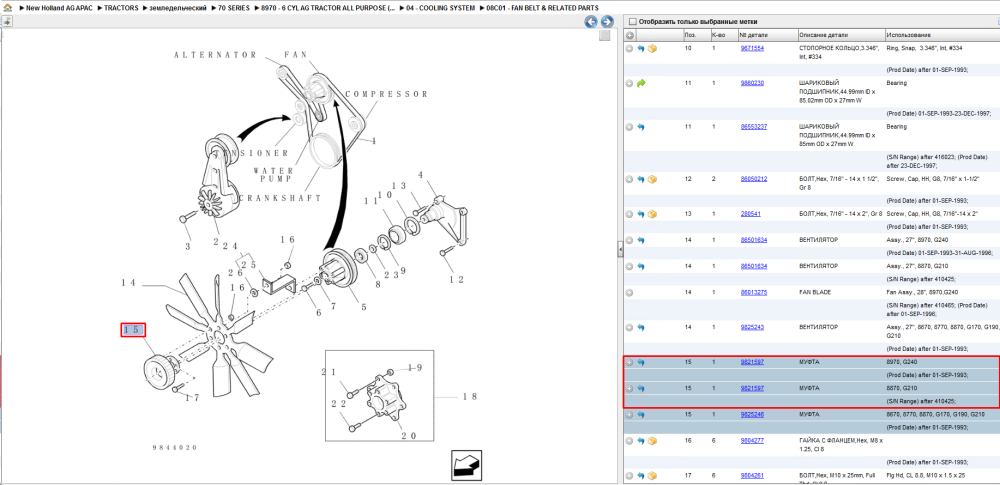The height and width of the screenshot is (485, 1000).
Task: Click usage text '8670, 8770, 8870, G170, G190, G210'
Action: pyautogui.click(x=936, y=414)
